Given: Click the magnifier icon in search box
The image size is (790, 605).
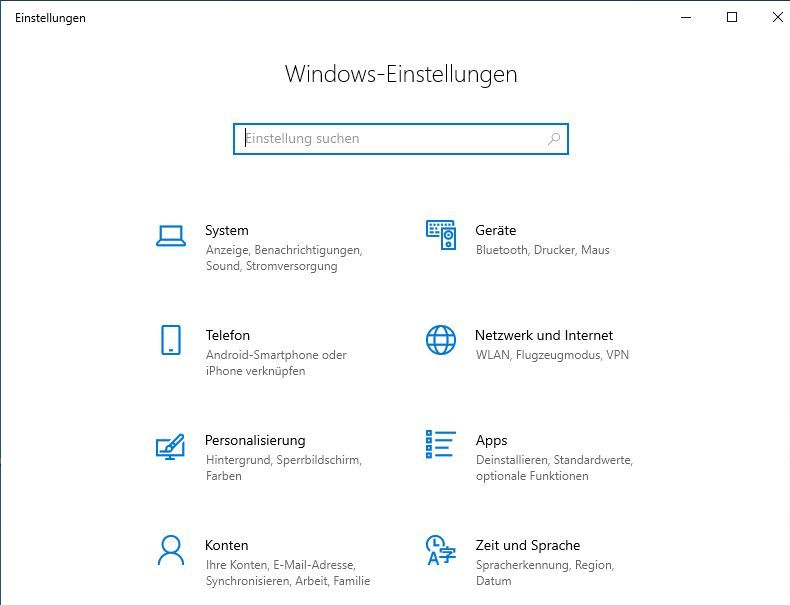Looking at the screenshot, I should tap(554, 139).
